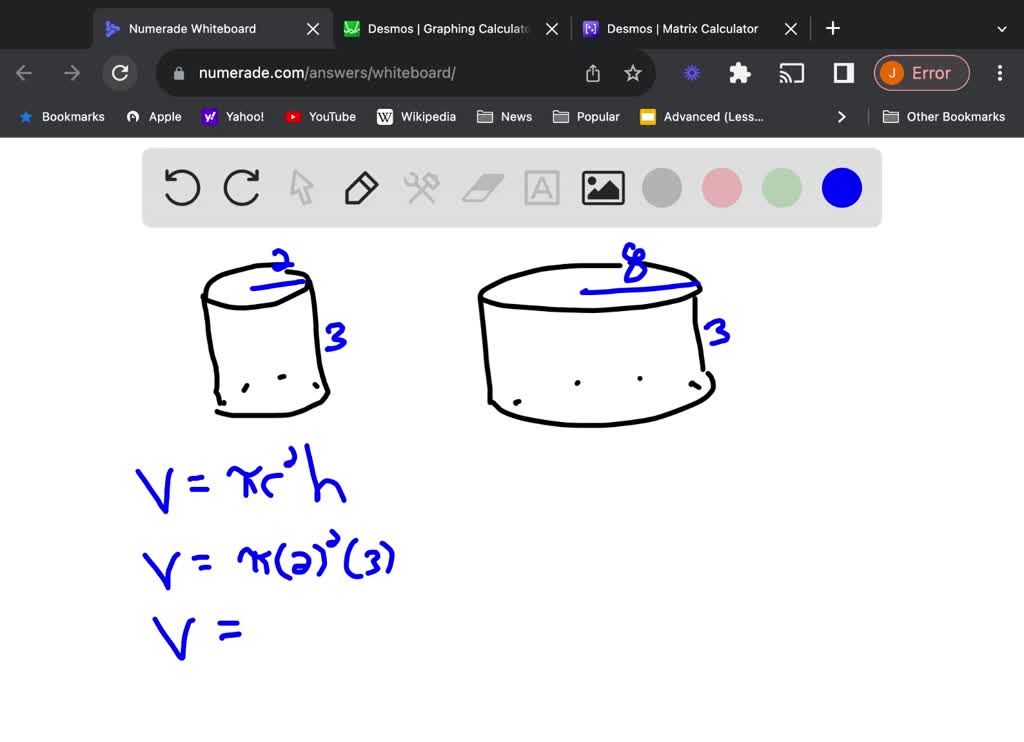1024x742 pixels.
Task: Switch to the Desmos Graphing Calculator tab
Action: 443,28
